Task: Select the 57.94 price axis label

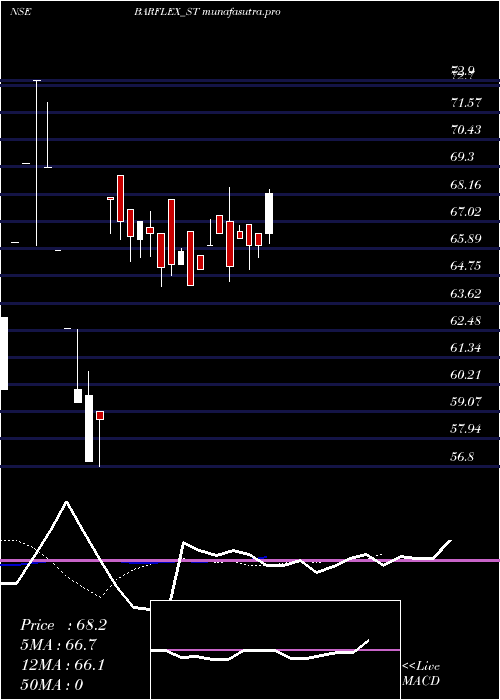Action: 466,429
